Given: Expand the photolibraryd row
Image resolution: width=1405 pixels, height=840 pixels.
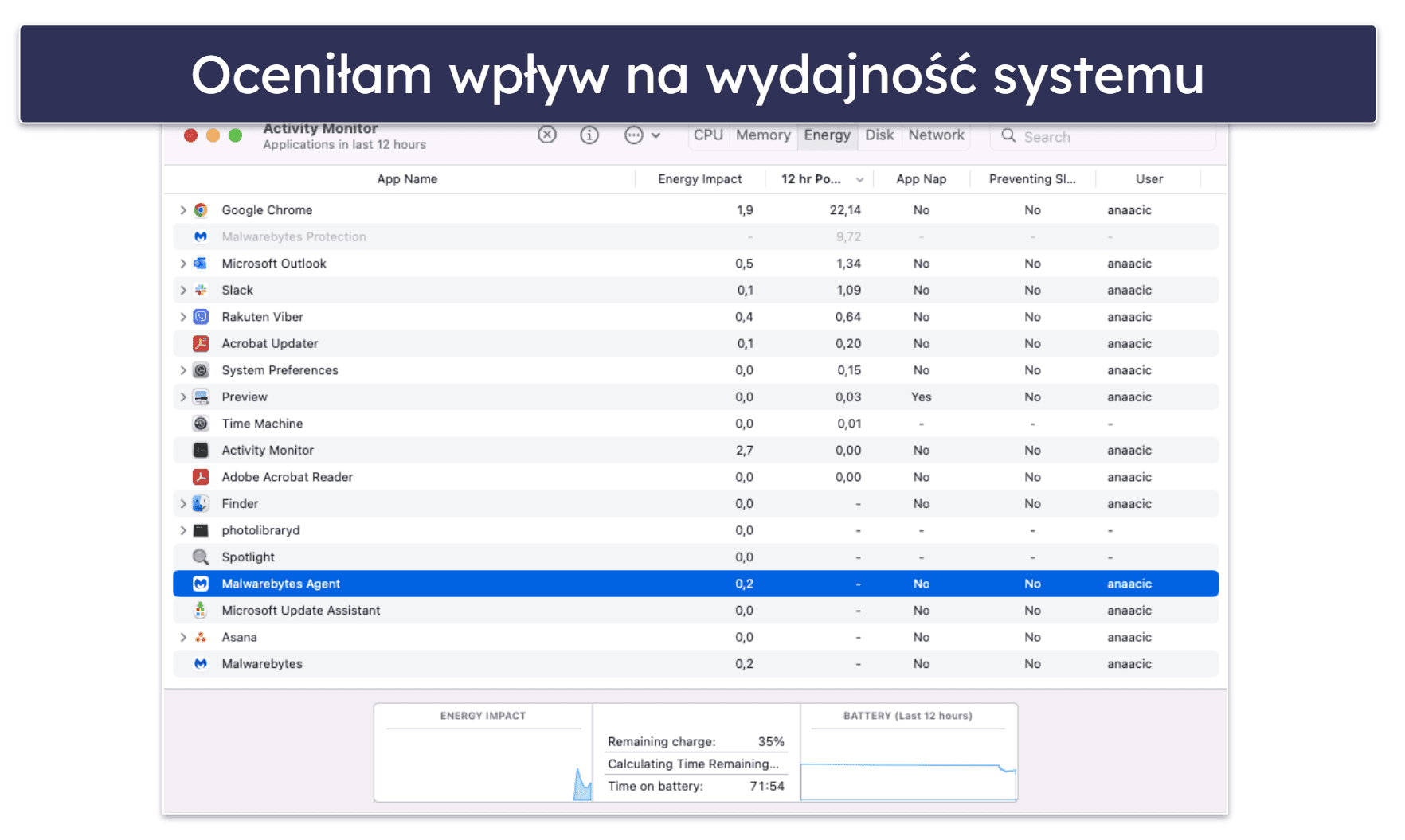Looking at the screenshot, I should pyautogui.click(x=183, y=530).
